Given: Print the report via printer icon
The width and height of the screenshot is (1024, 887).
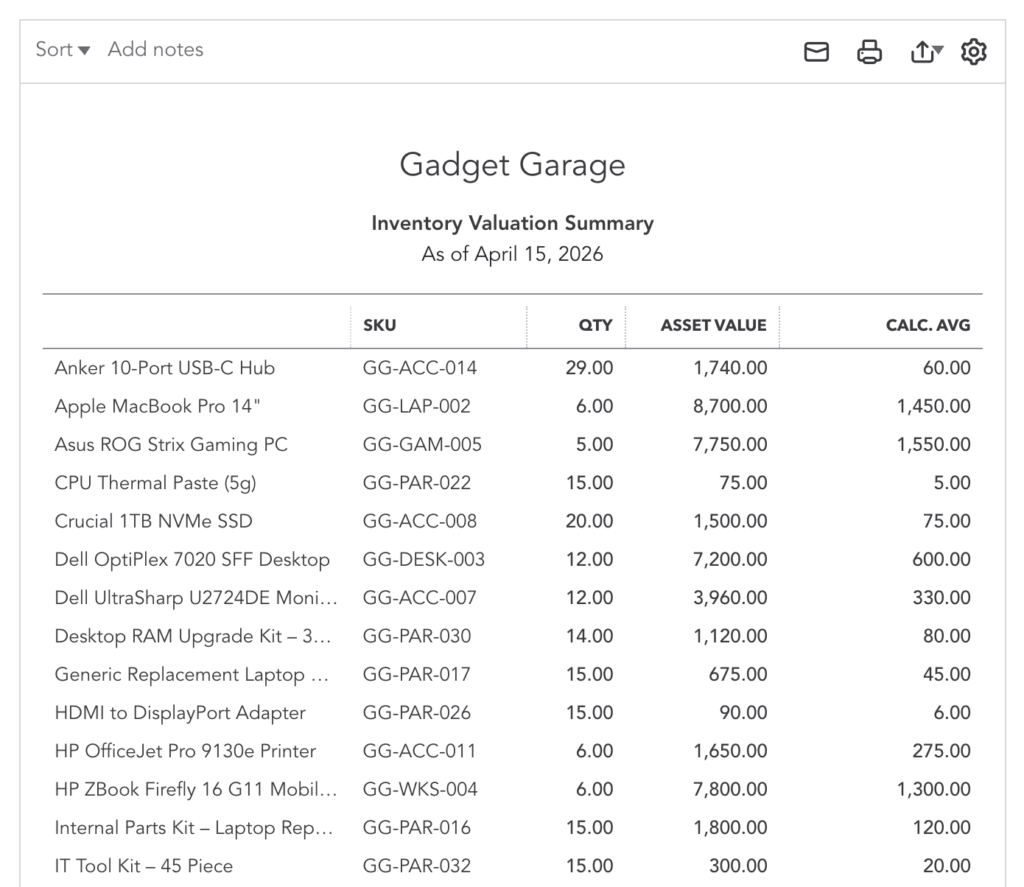Looking at the screenshot, I should (869, 52).
